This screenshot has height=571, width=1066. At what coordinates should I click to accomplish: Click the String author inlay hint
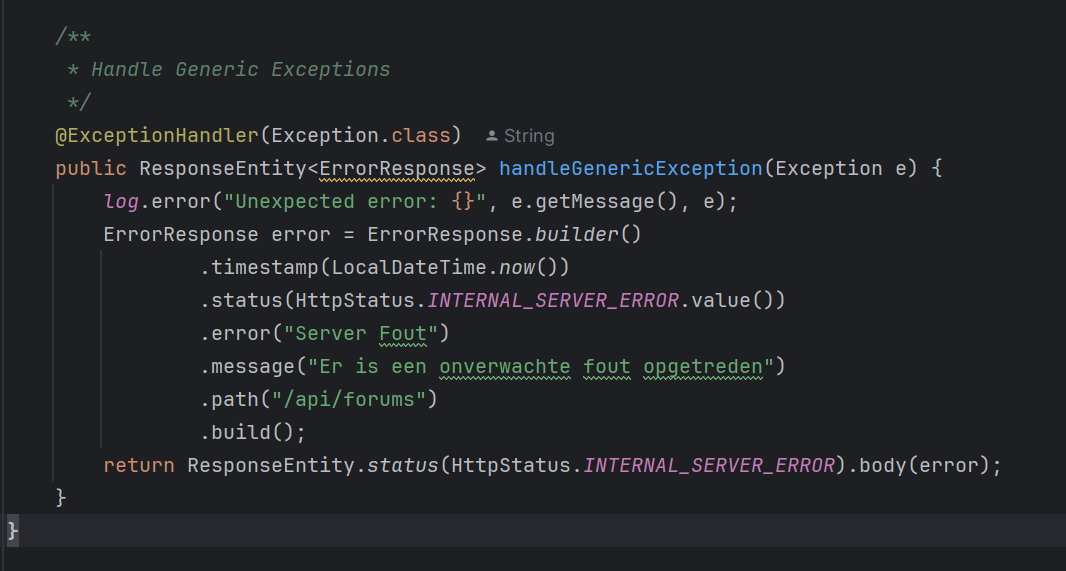pyautogui.click(x=528, y=136)
